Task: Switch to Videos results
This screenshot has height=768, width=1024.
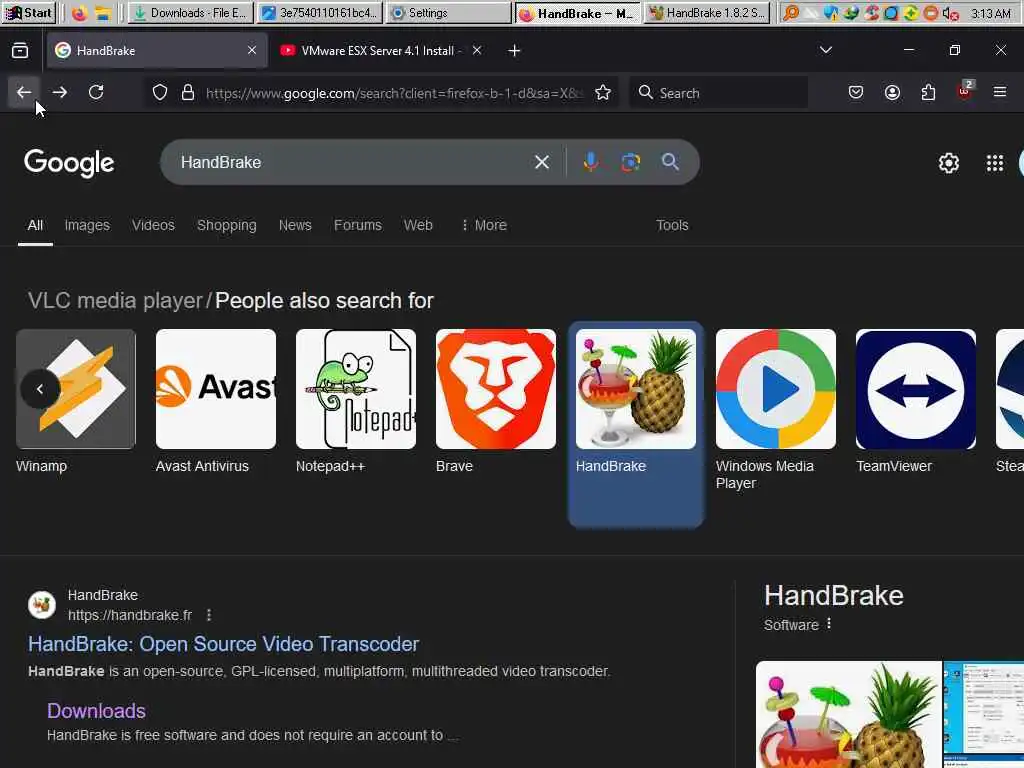Action: coord(153,225)
